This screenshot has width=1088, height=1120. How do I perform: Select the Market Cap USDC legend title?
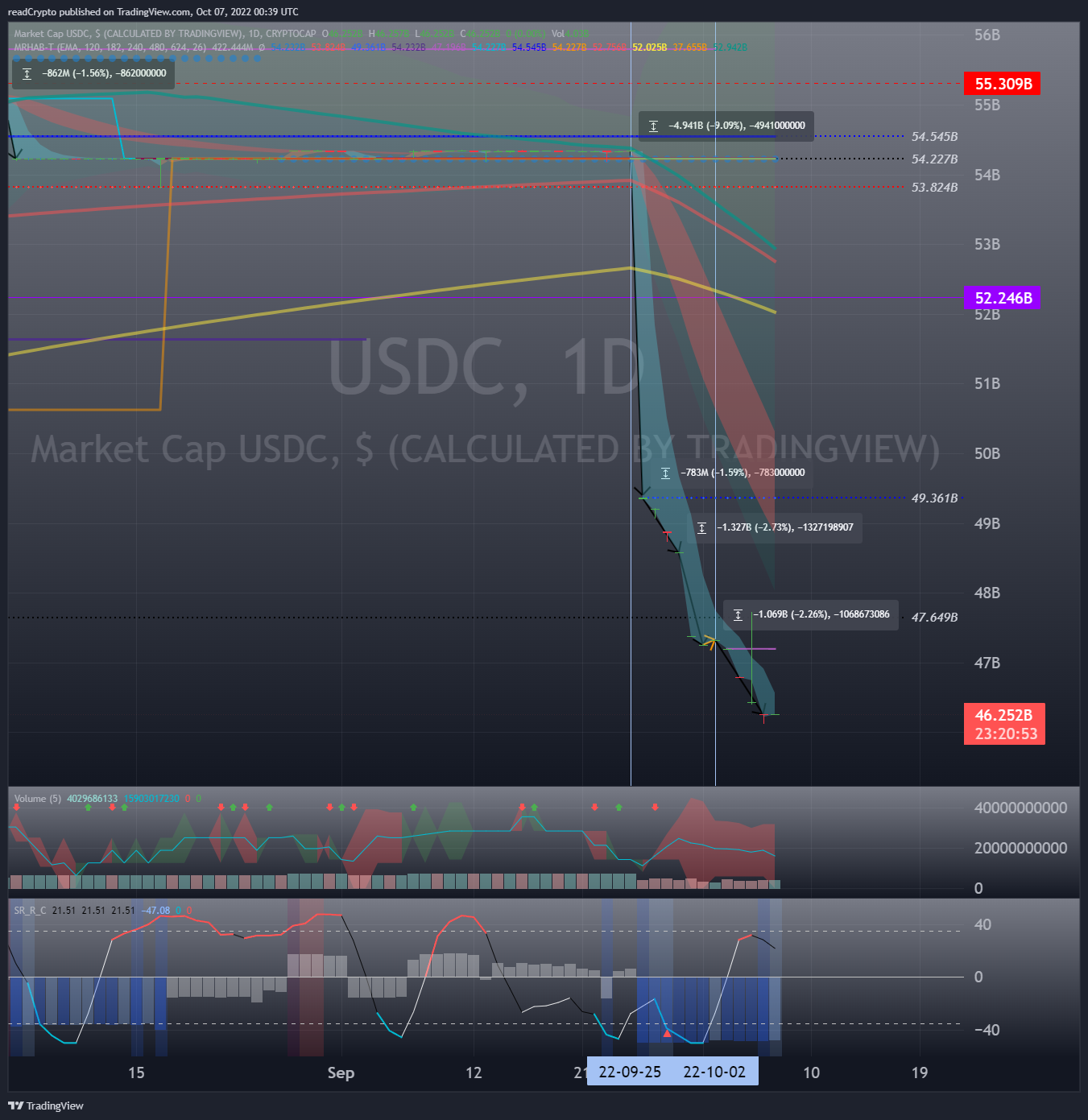[165, 34]
